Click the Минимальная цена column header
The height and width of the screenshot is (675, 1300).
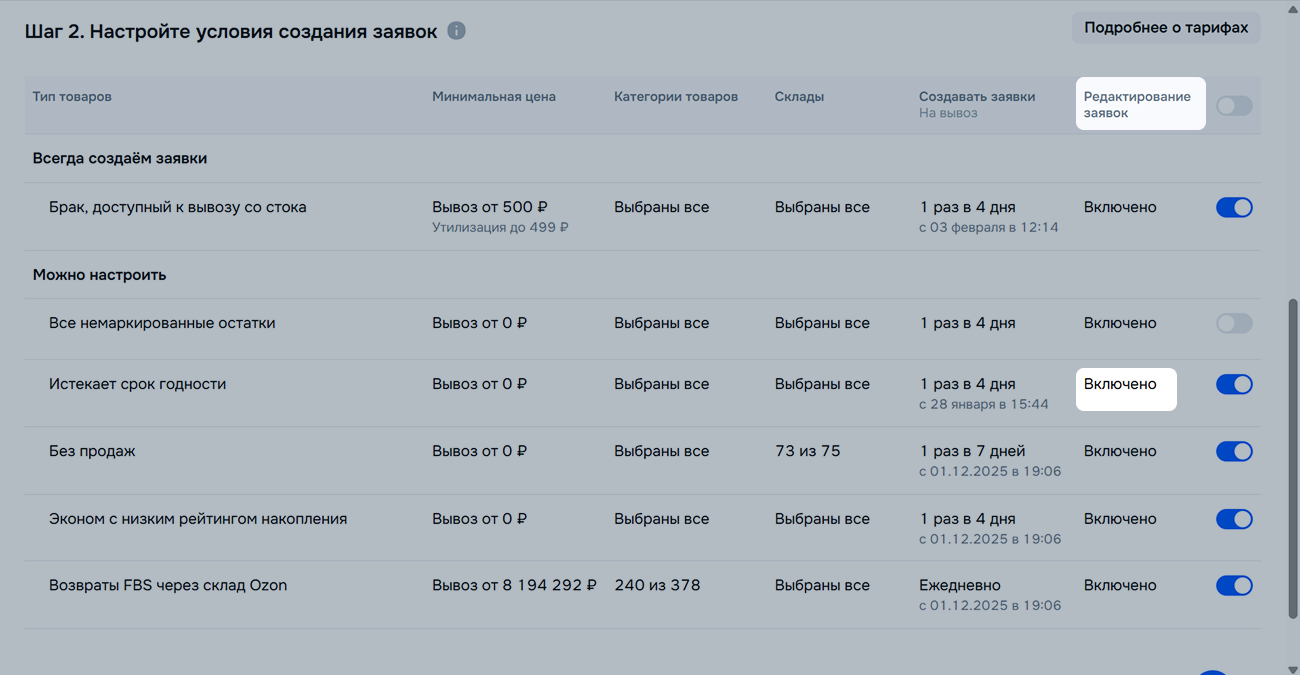493,97
